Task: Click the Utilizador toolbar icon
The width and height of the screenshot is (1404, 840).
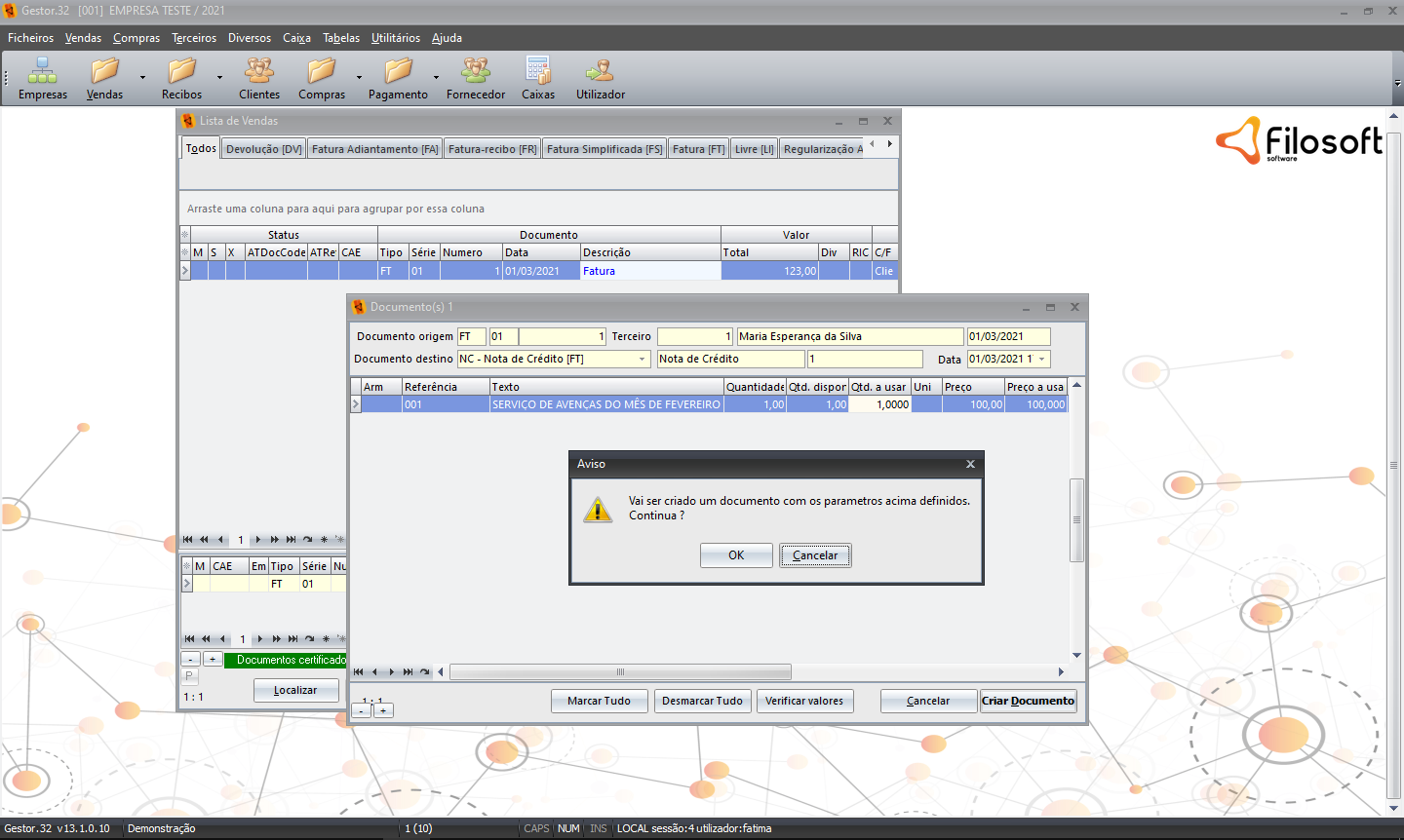Action: 600,72
